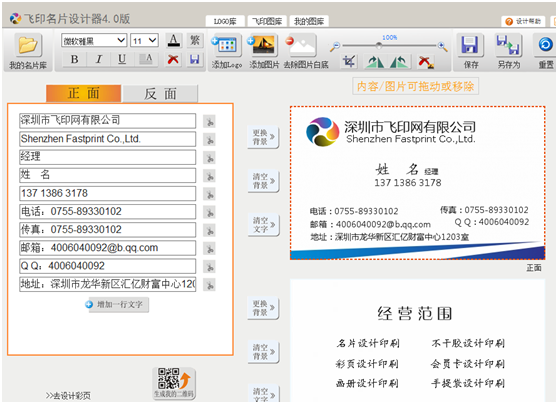
Task: Click the Q Q：4006040092 input field
Action: [107, 266]
